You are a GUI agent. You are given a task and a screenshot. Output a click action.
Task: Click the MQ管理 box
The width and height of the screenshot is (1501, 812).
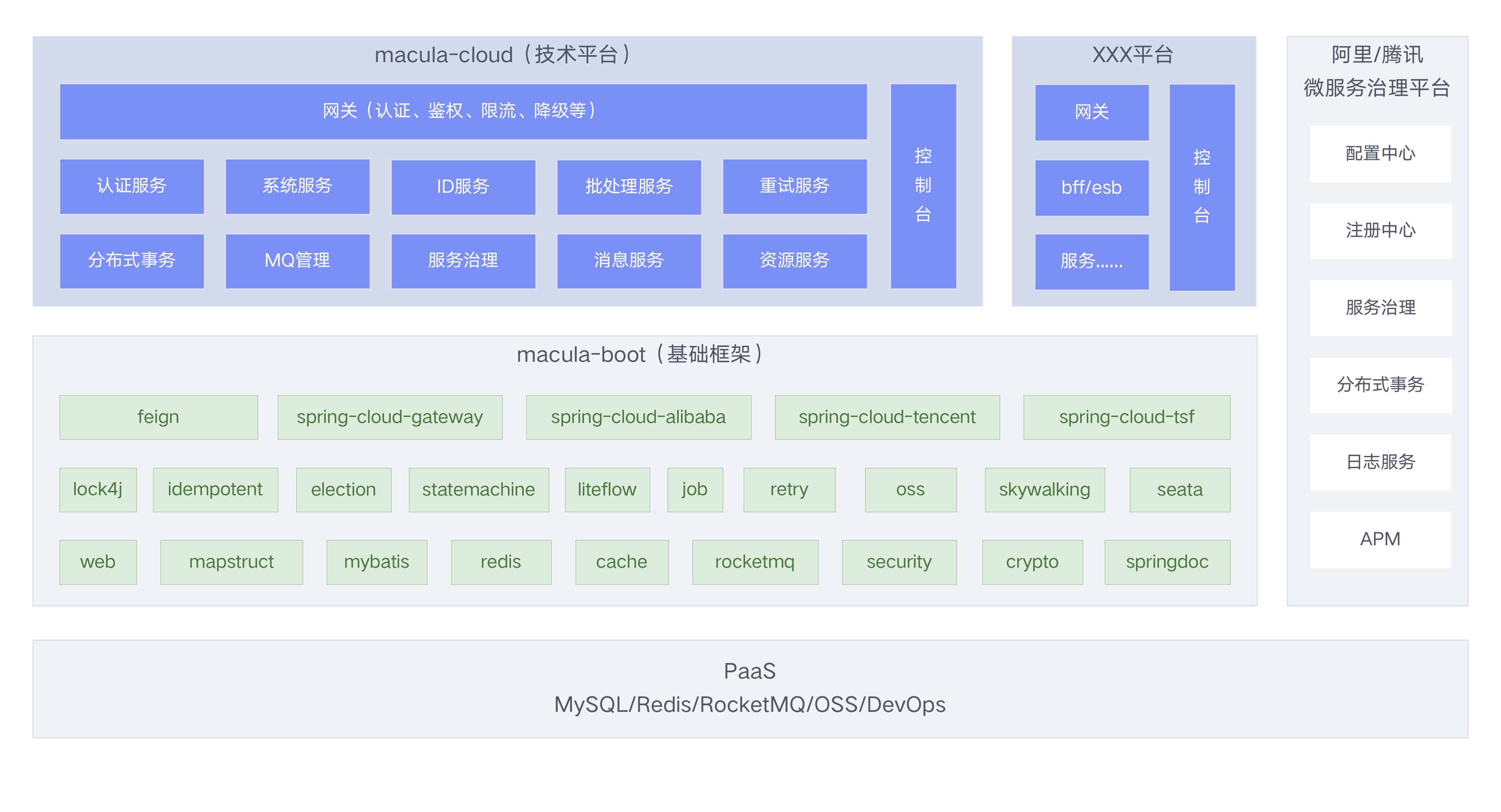point(297,260)
